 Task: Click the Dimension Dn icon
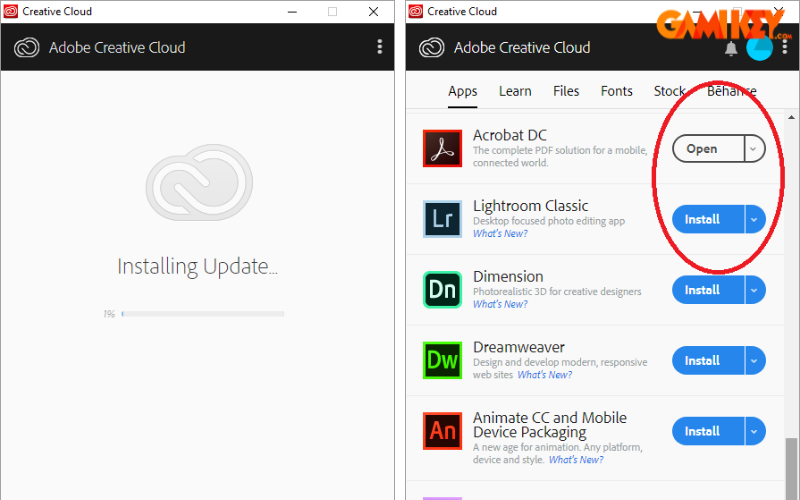(x=442, y=290)
